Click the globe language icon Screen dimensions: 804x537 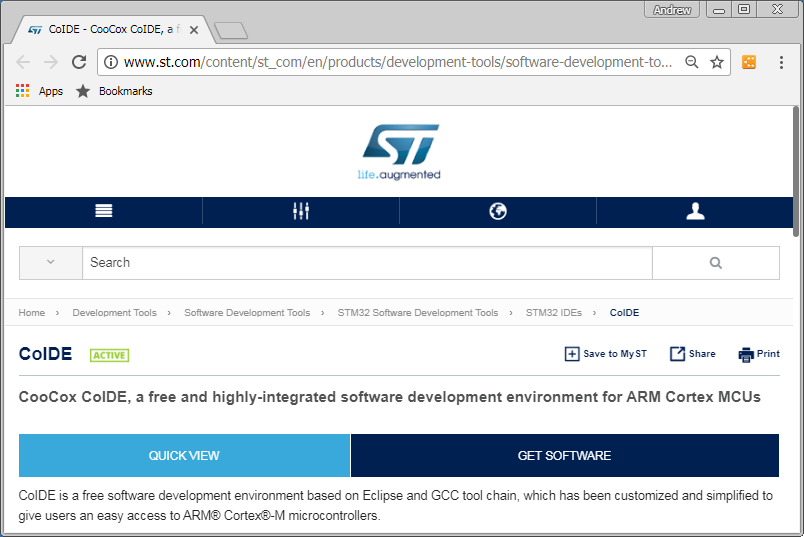tap(498, 211)
